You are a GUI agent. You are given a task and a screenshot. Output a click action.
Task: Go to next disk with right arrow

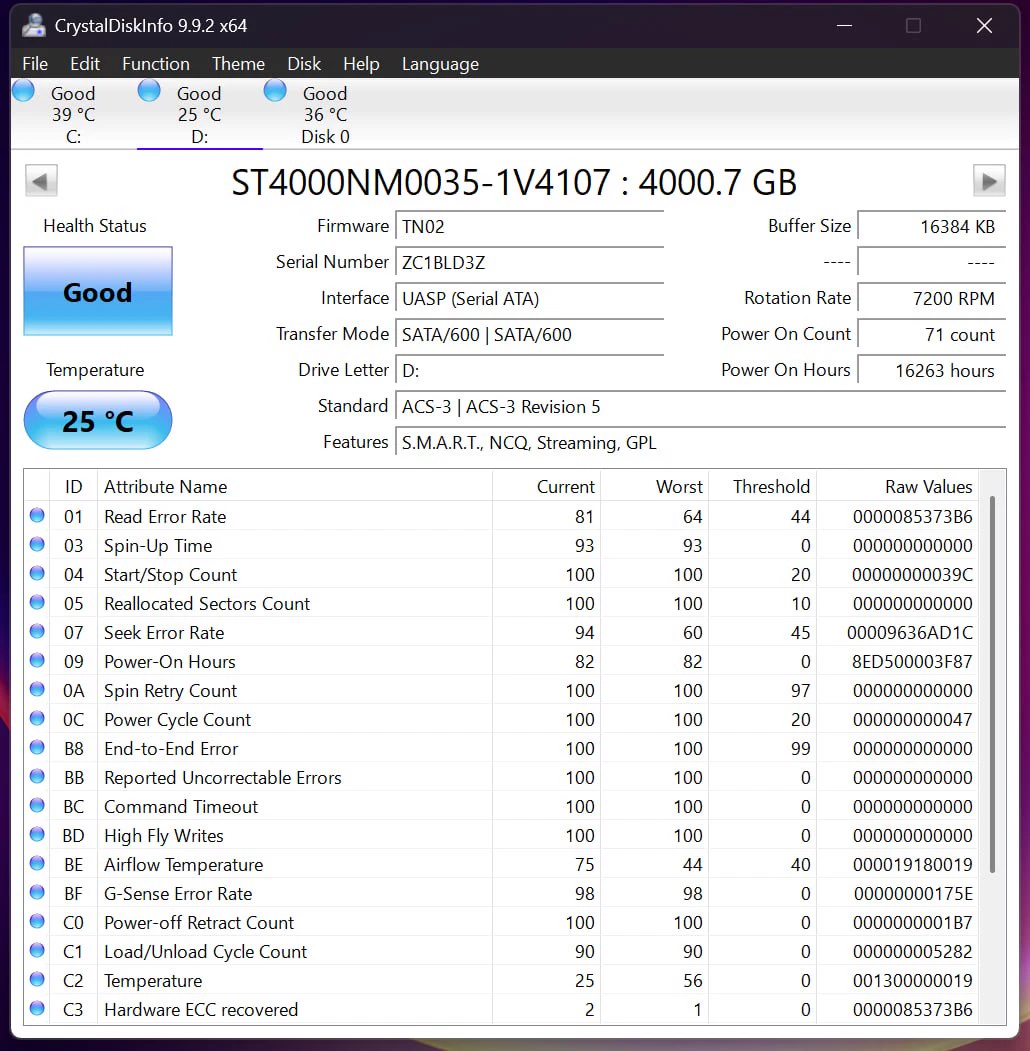pos(989,181)
